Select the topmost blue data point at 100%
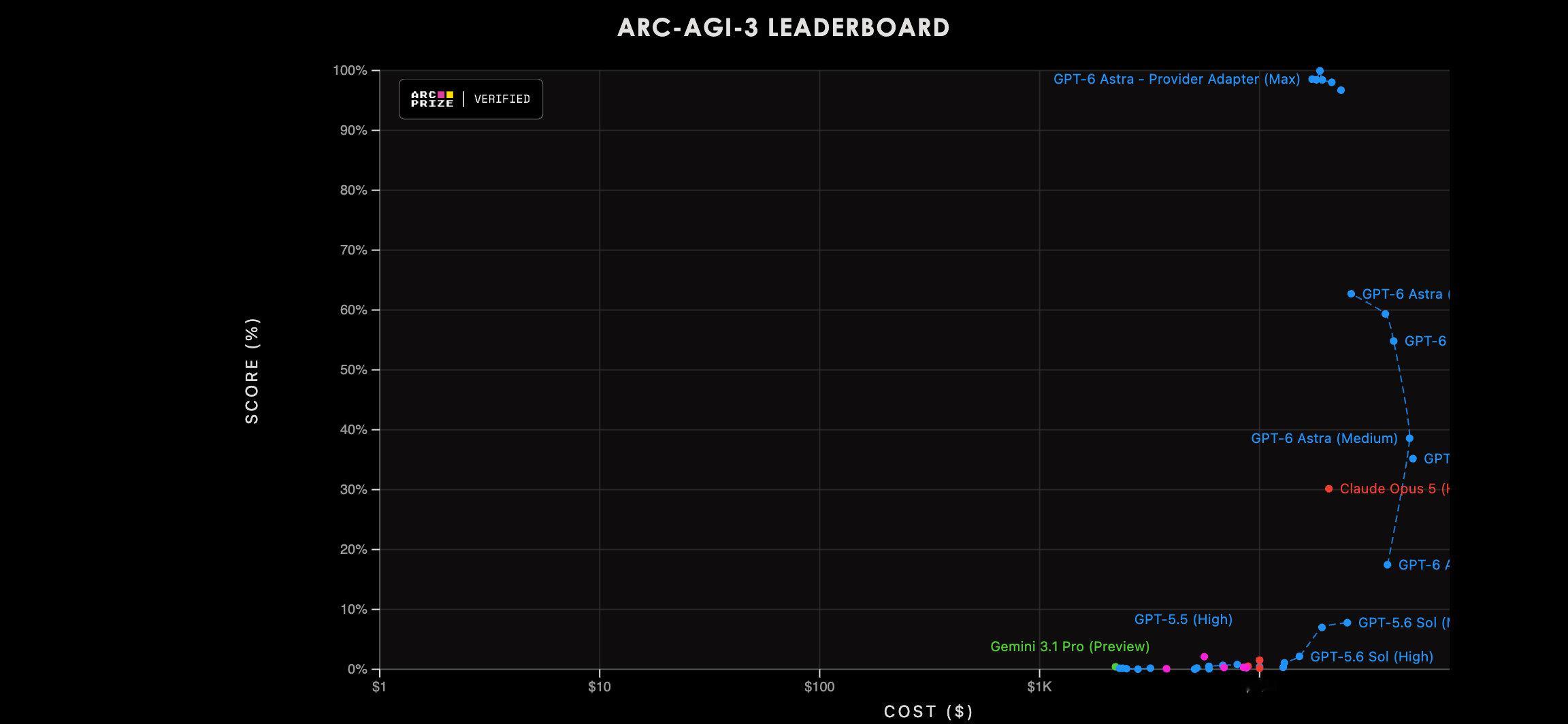Screen dimensions: 1568x724 point(1320,71)
